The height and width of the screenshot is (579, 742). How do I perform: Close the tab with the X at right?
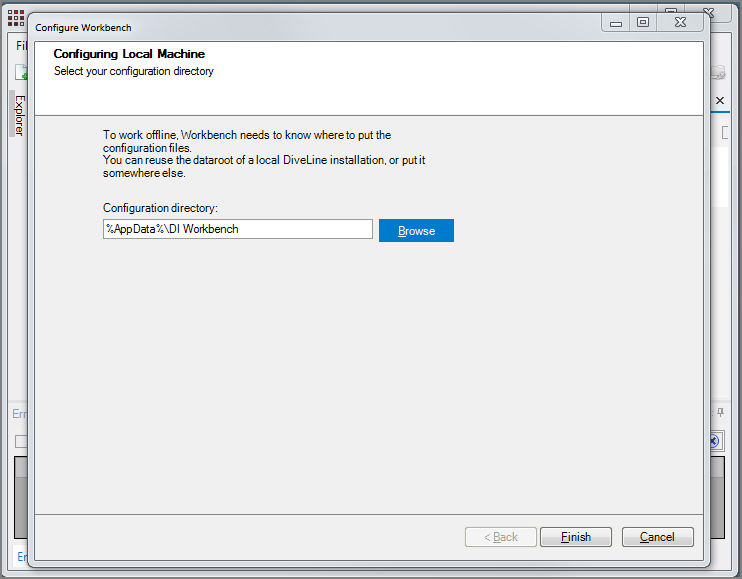click(719, 101)
